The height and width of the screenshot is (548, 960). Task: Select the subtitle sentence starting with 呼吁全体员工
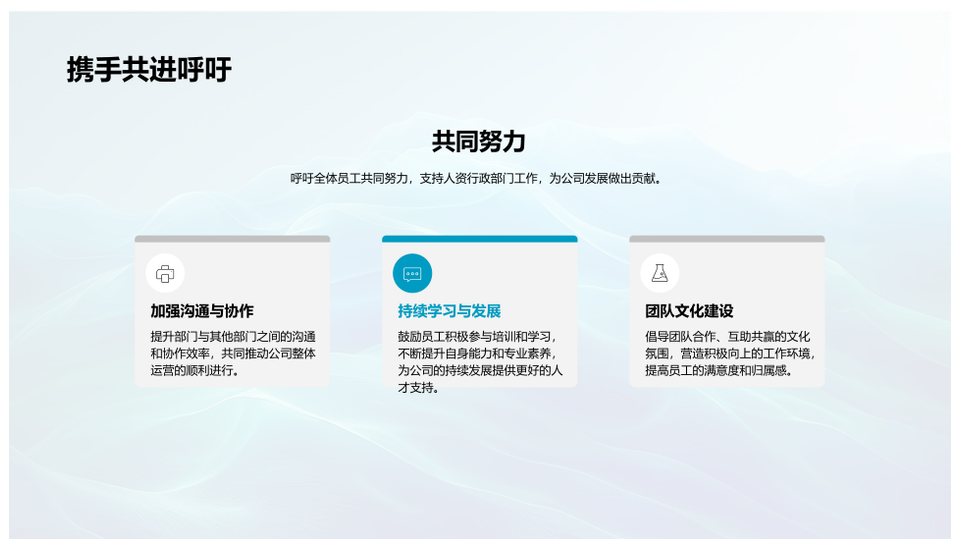pyautogui.click(x=479, y=179)
